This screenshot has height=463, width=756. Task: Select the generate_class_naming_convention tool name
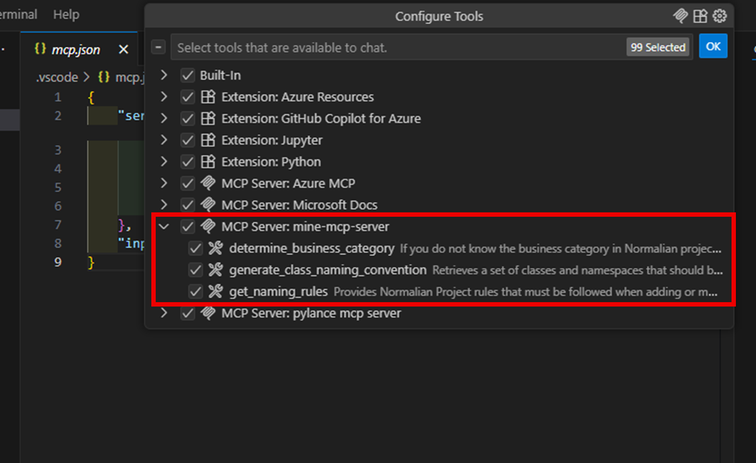coord(328,270)
